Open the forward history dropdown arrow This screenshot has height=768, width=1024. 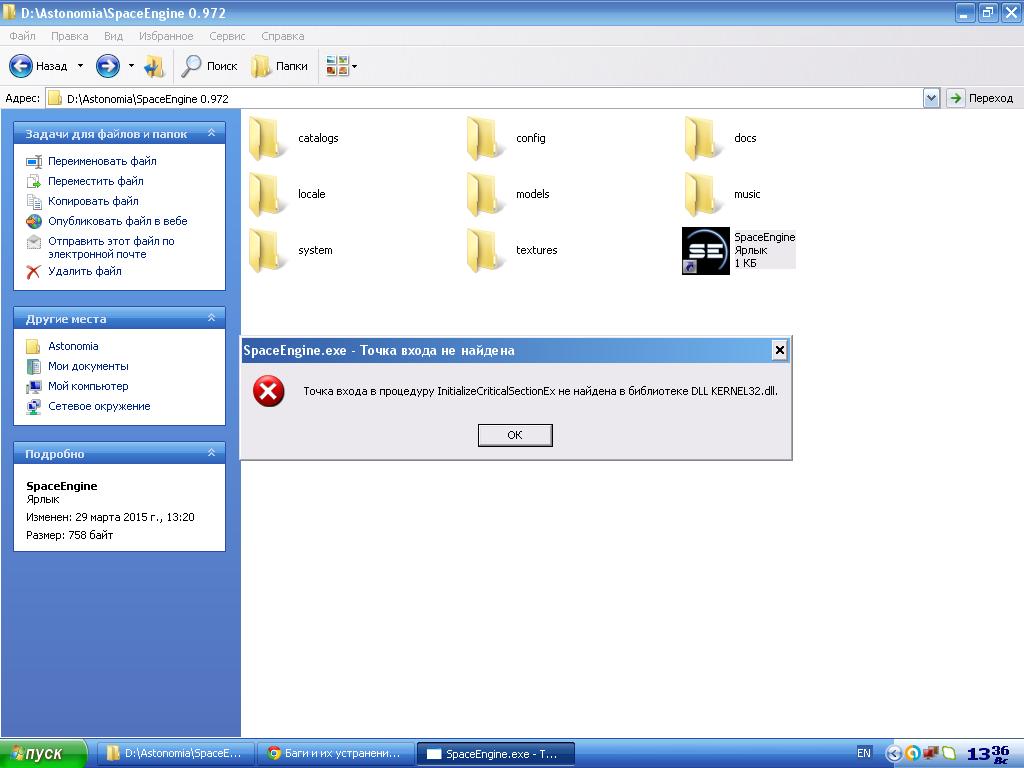[x=131, y=66]
